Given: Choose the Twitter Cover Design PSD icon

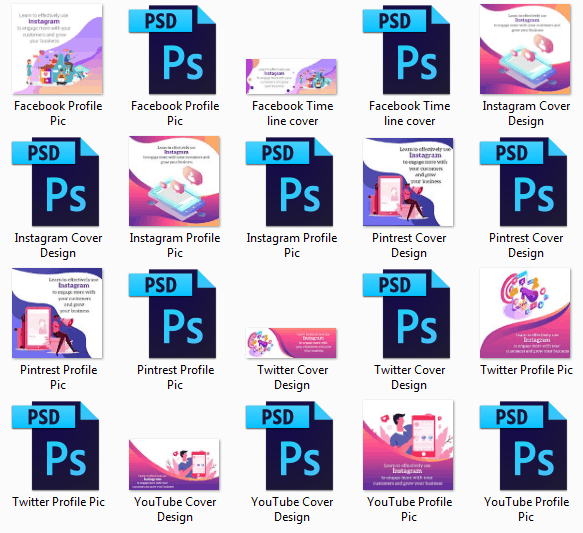Looking at the screenshot, I should [x=406, y=313].
